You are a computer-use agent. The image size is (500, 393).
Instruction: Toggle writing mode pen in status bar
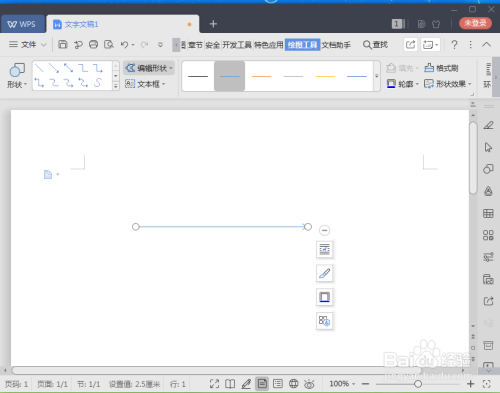click(x=246, y=384)
